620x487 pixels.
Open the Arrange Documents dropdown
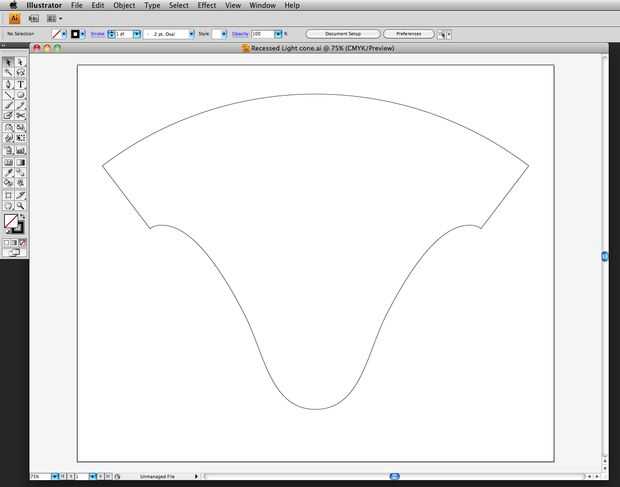pyautogui.click(x=55, y=19)
